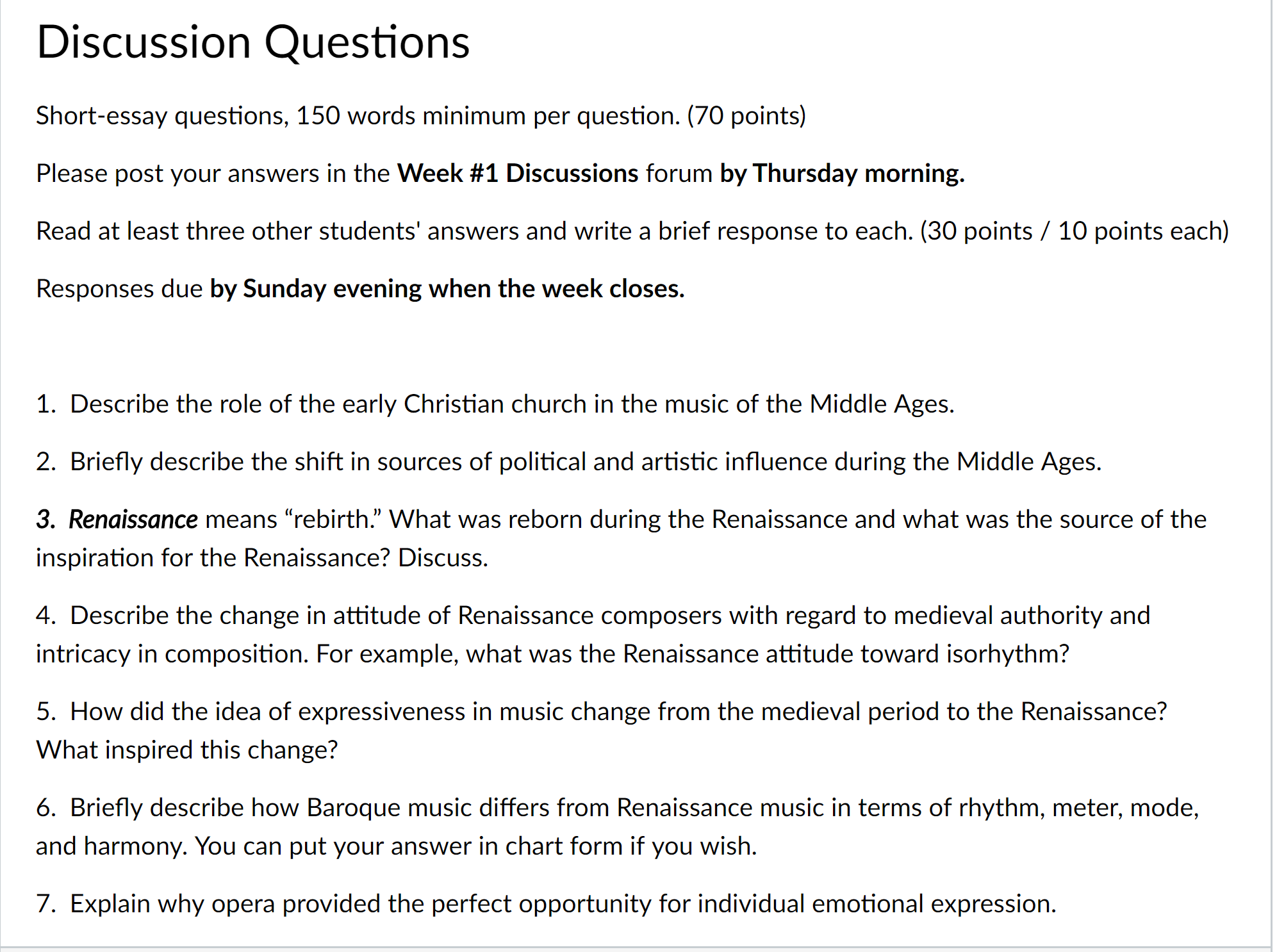Click the 'Read at least three other students' line

632,231
